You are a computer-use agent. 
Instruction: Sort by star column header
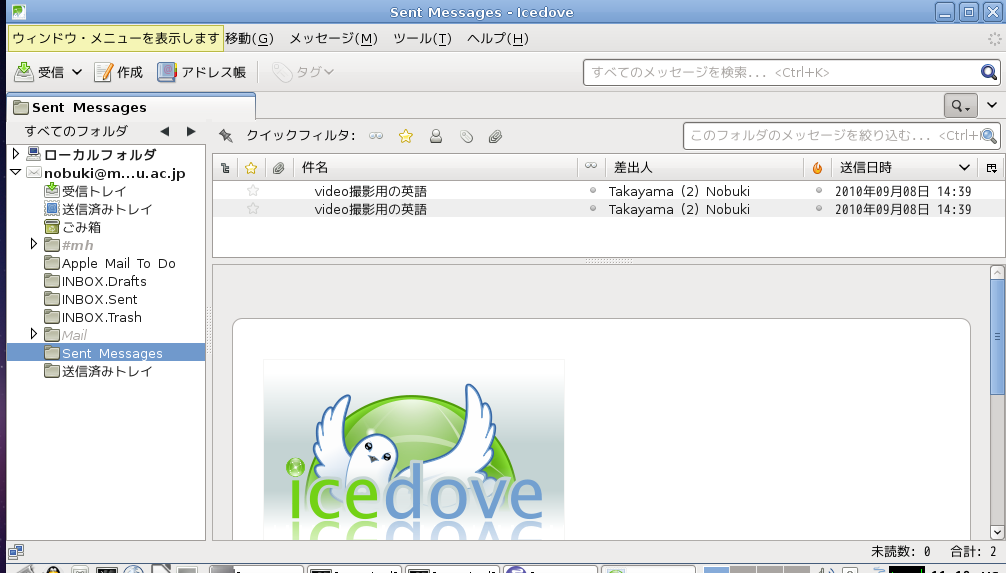tap(251, 168)
